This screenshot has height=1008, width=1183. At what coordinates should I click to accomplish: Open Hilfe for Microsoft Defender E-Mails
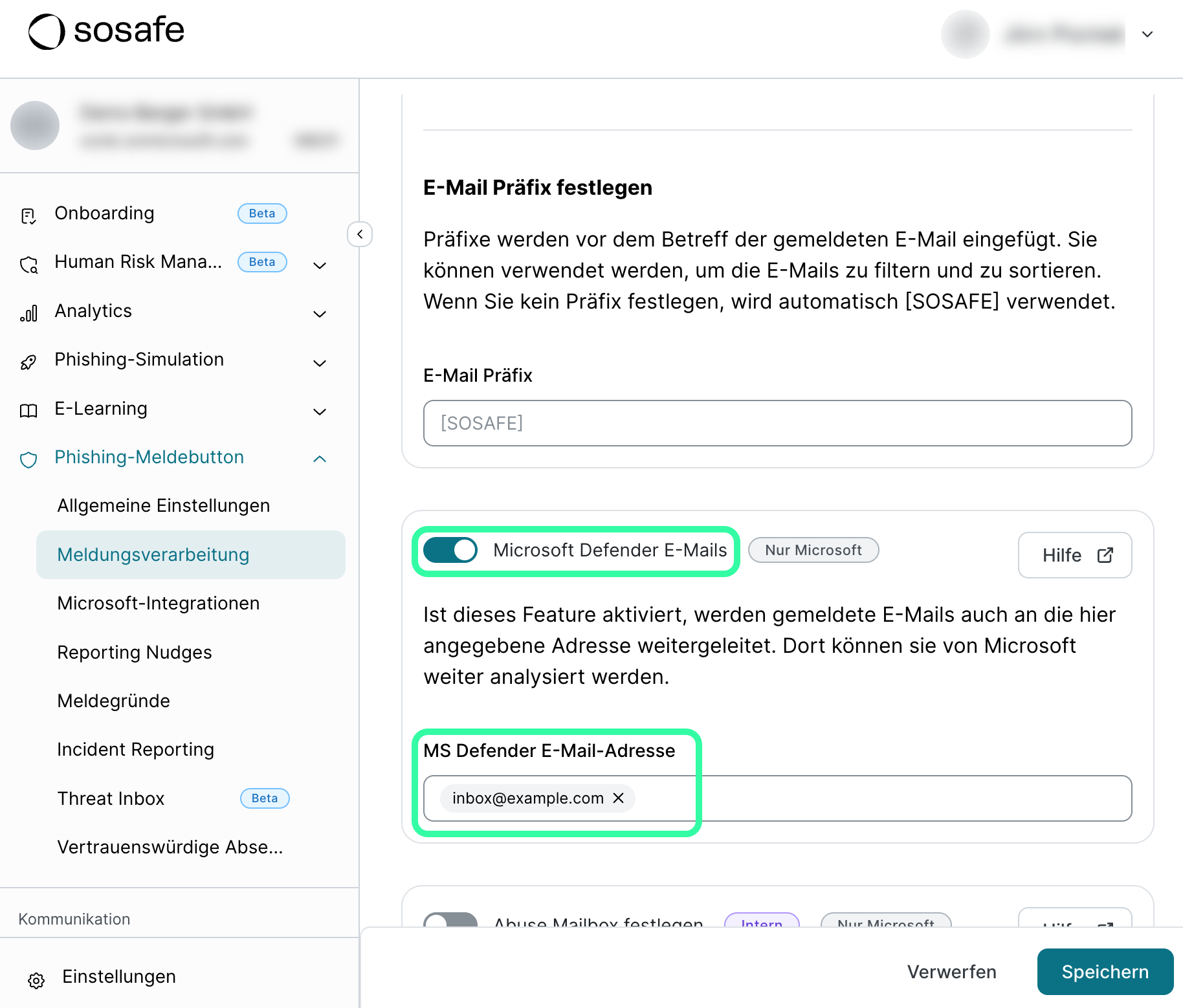pos(1075,555)
